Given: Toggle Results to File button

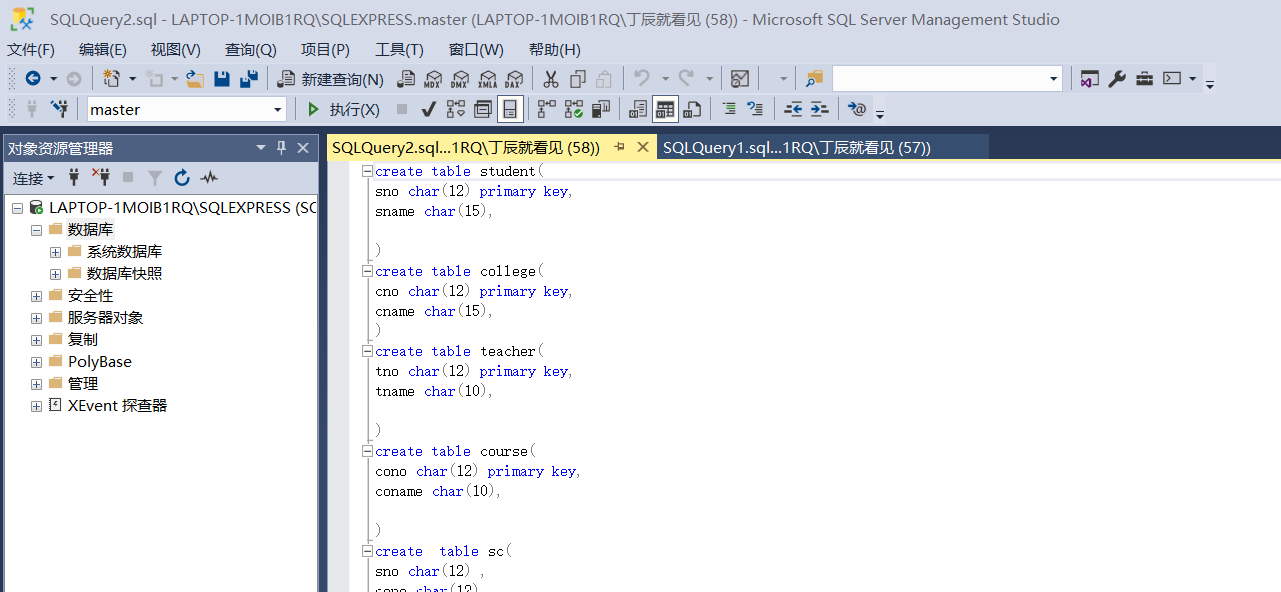Looking at the screenshot, I should tap(692, 109).
